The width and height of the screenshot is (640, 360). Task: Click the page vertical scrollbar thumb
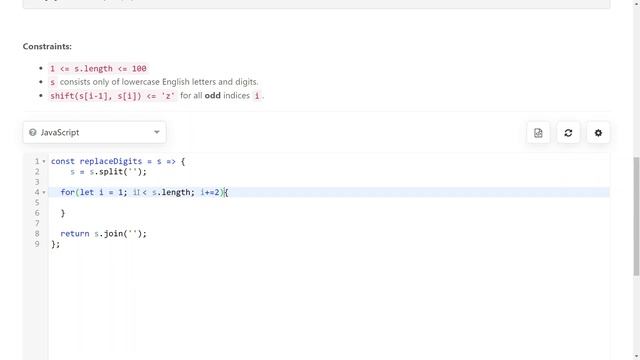click(x=636, y=216)
